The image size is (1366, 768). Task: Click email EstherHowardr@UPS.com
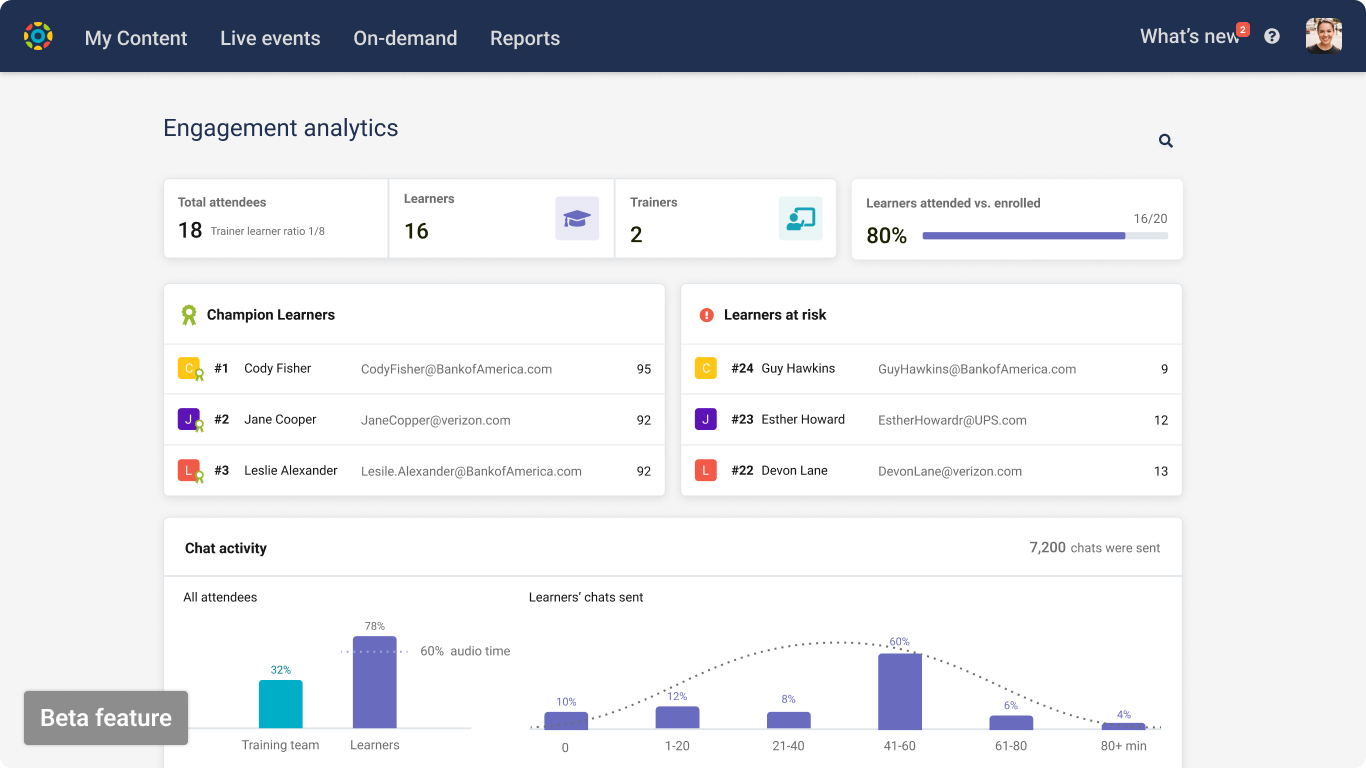point(952,420)
